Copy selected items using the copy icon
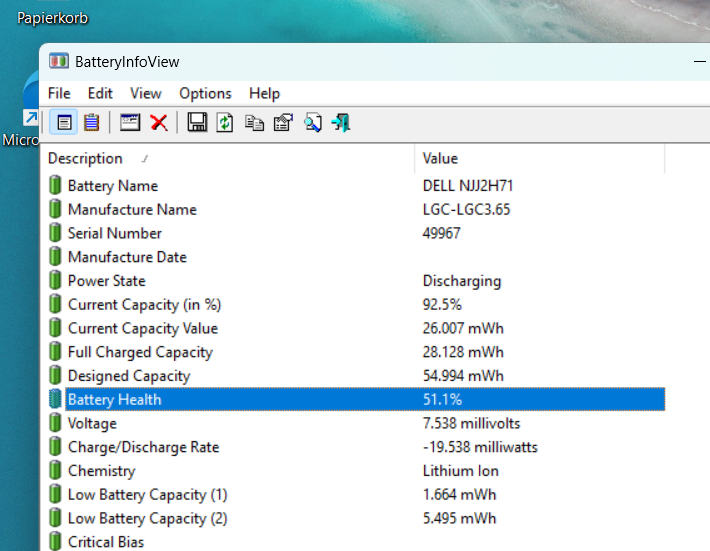This screenshot has width=710, height=551. tap(254, 123)
